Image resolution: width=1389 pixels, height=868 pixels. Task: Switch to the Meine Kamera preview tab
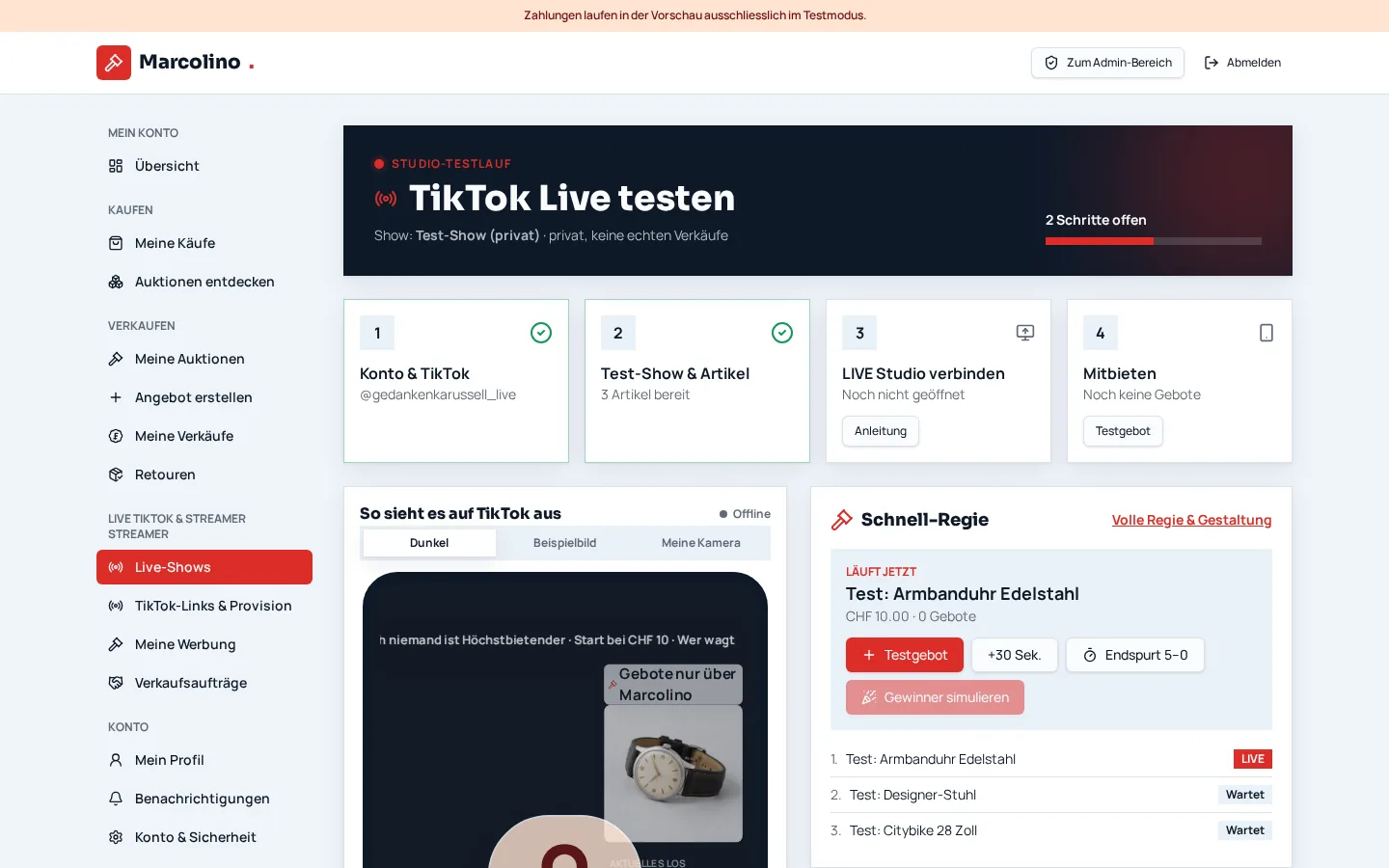pyautogui.click(x=701, y=543)
